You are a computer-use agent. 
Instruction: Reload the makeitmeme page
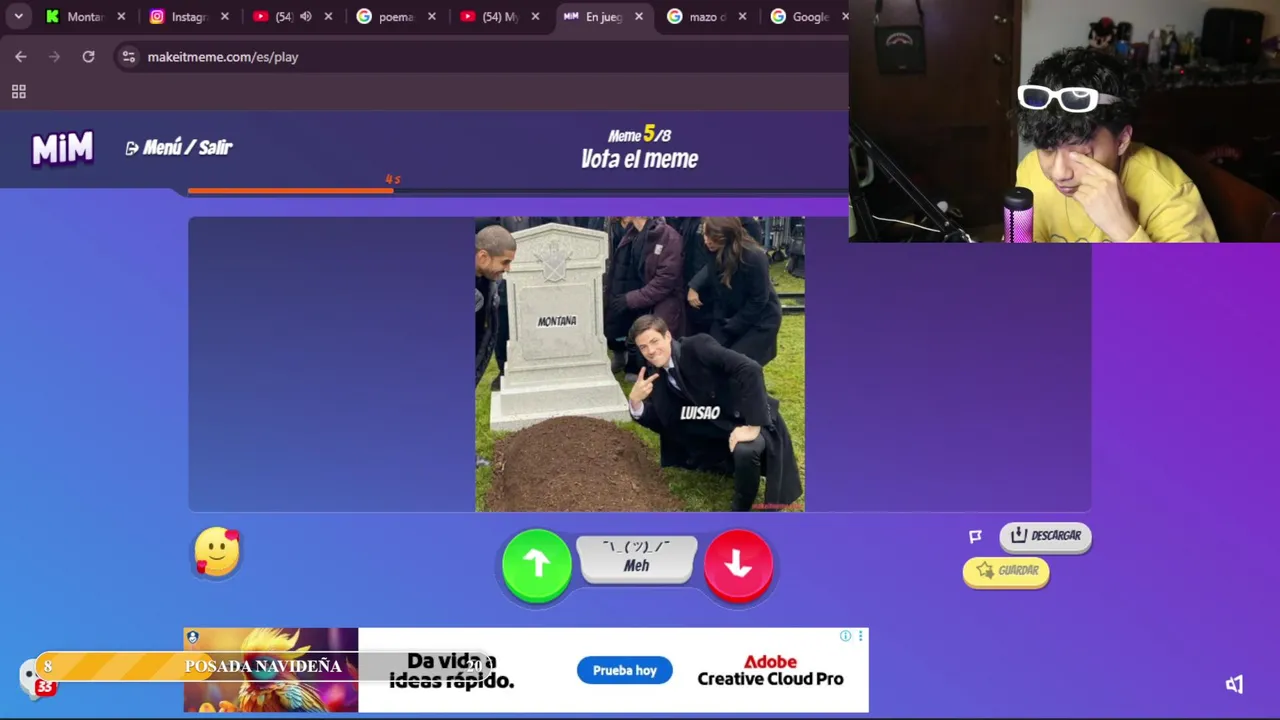coord(88,57)
